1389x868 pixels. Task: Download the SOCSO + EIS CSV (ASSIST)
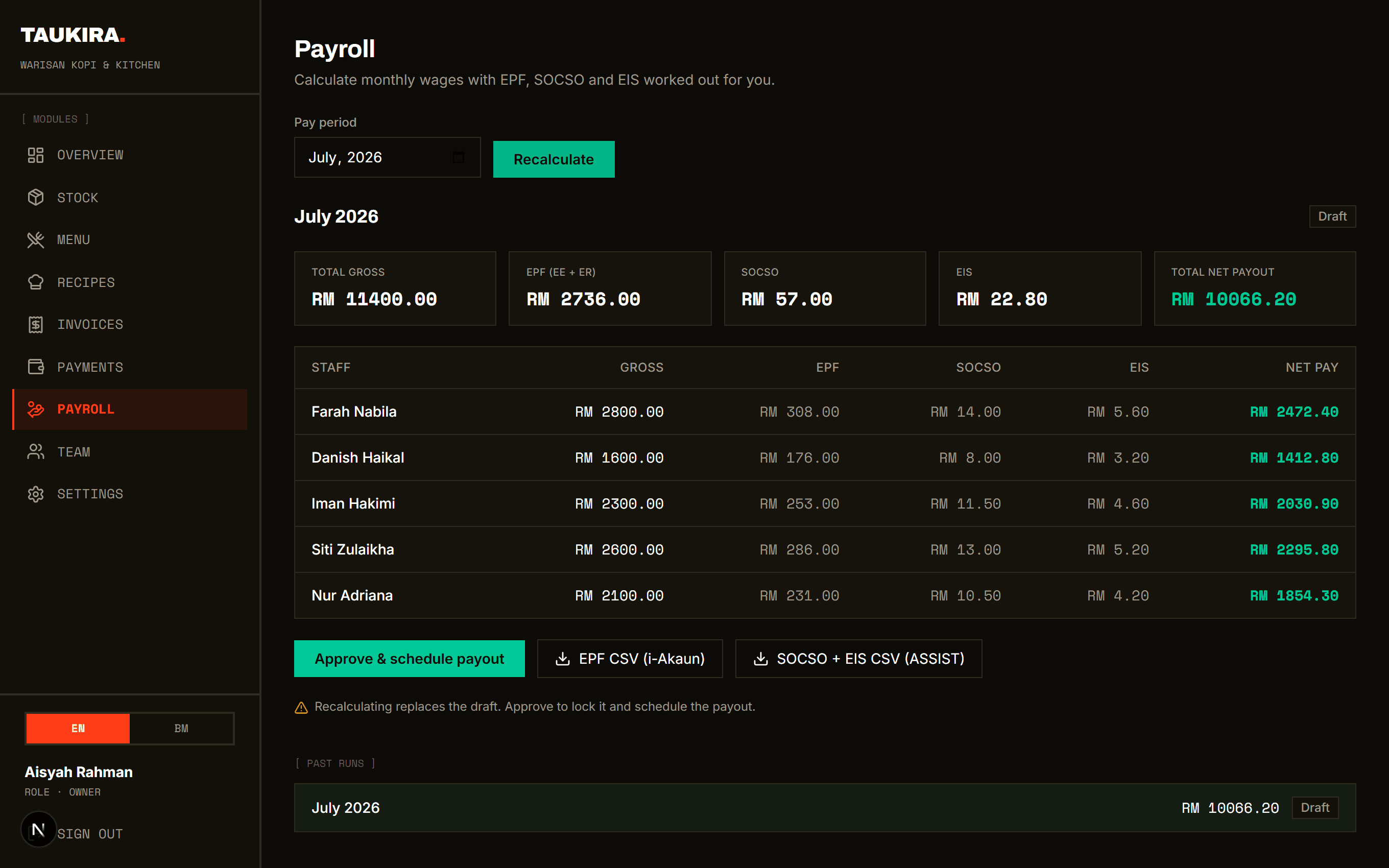pyautogui.click(x=858, y=659)
